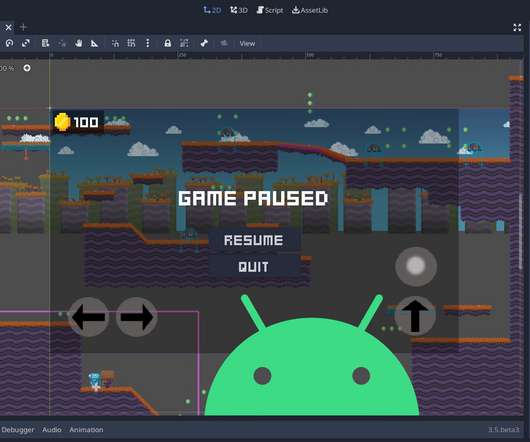This screenshot has width=530, height=442.
Task: Toggle grid snapping
Action: click(131, 43)
